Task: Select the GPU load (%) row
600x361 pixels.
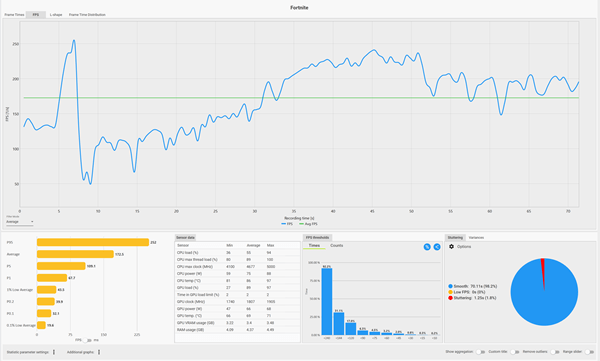Action: coord(237,287)
